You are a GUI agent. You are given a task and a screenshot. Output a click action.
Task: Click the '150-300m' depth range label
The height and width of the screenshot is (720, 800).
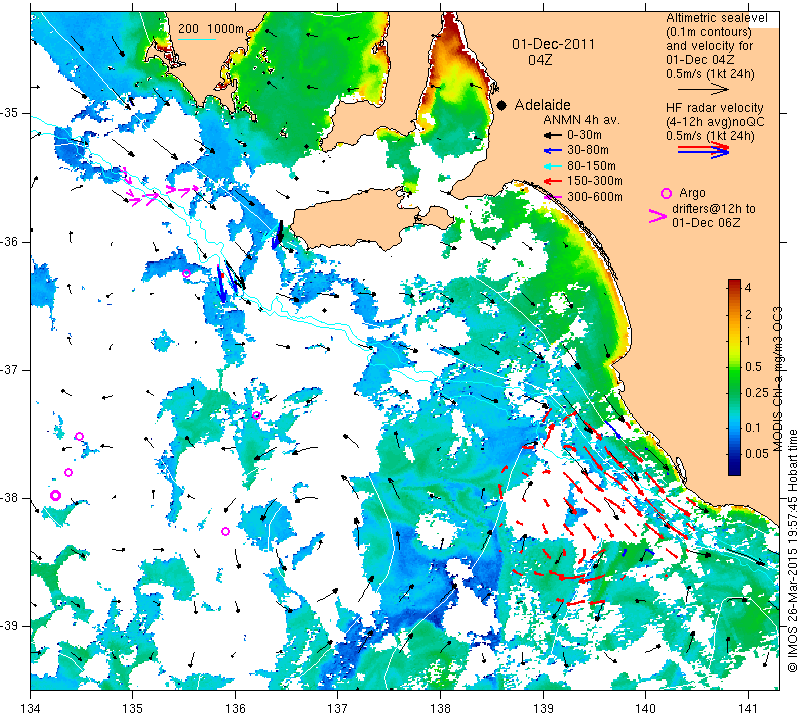(x=595, y=181)
